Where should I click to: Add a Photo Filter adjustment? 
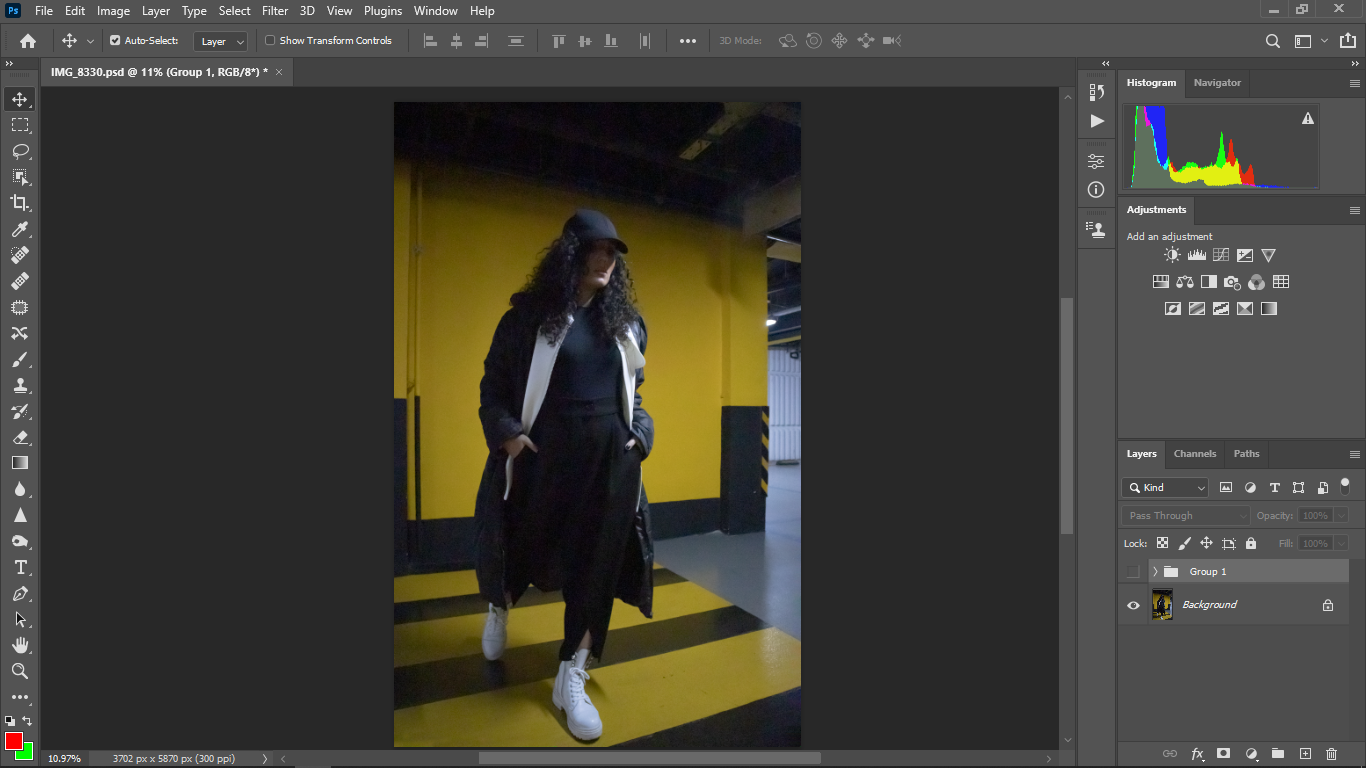(1232, 282)
